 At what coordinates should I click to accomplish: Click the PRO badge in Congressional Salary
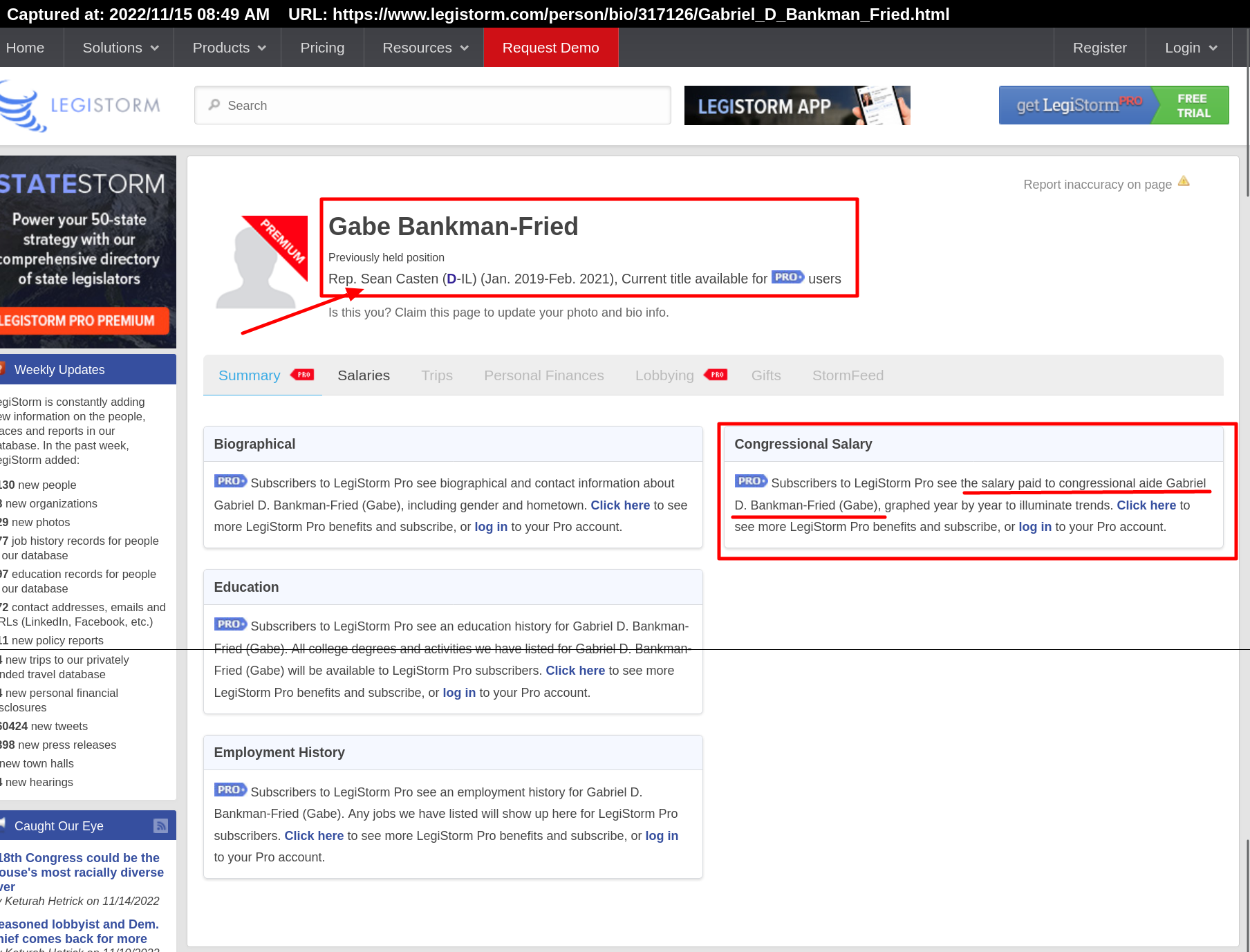tap(751, 481)
